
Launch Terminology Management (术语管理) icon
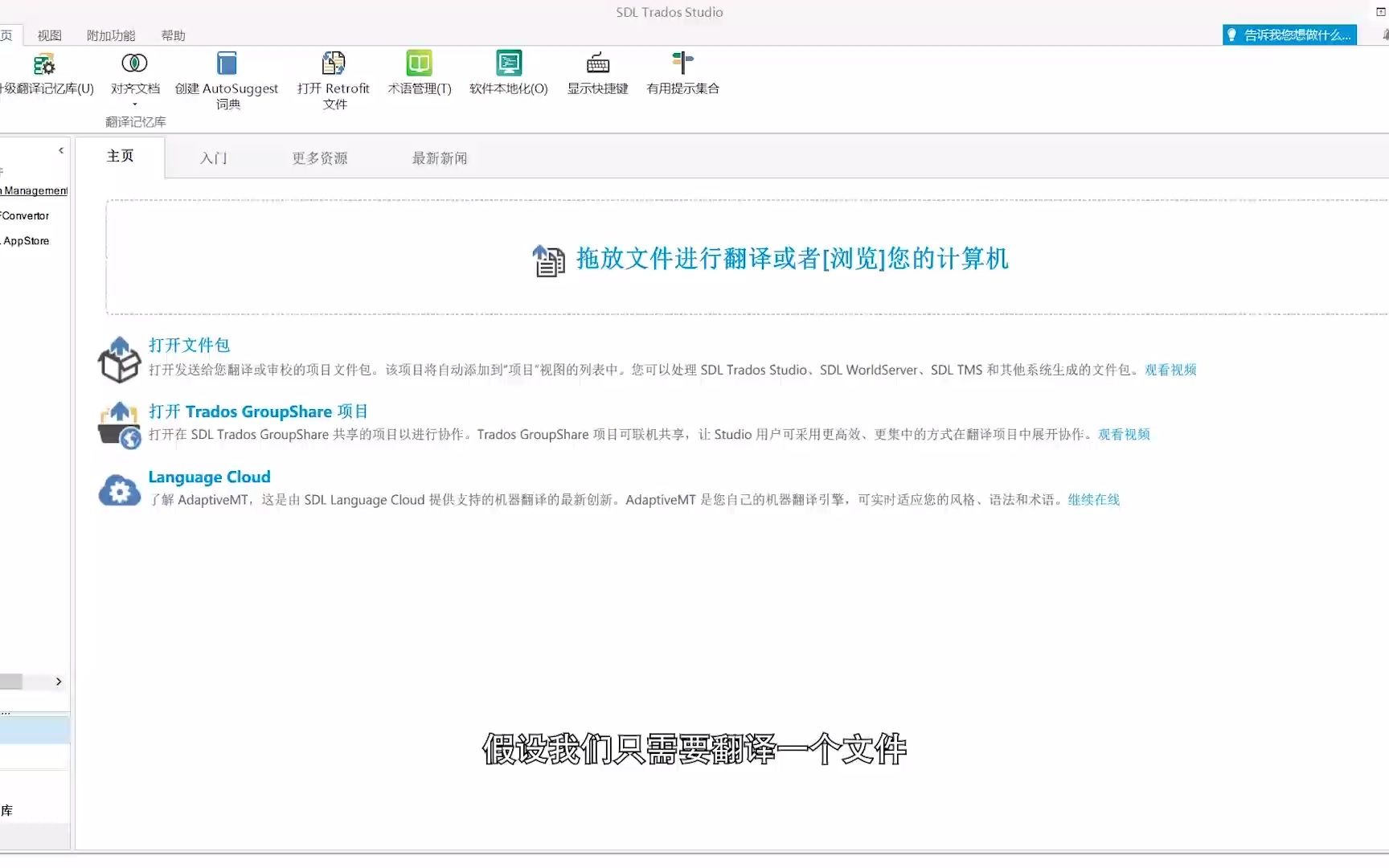[x=420, y=63]
